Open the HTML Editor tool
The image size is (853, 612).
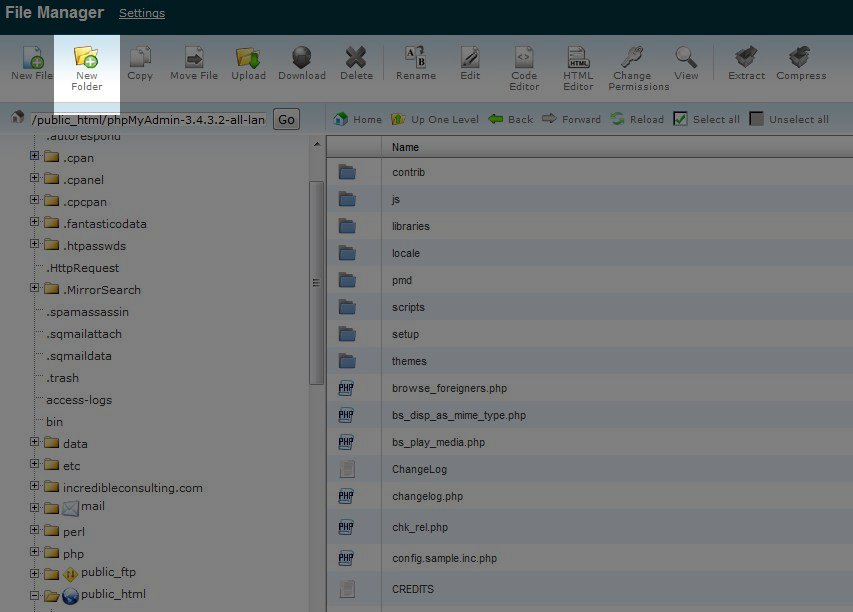coord(578,57)
